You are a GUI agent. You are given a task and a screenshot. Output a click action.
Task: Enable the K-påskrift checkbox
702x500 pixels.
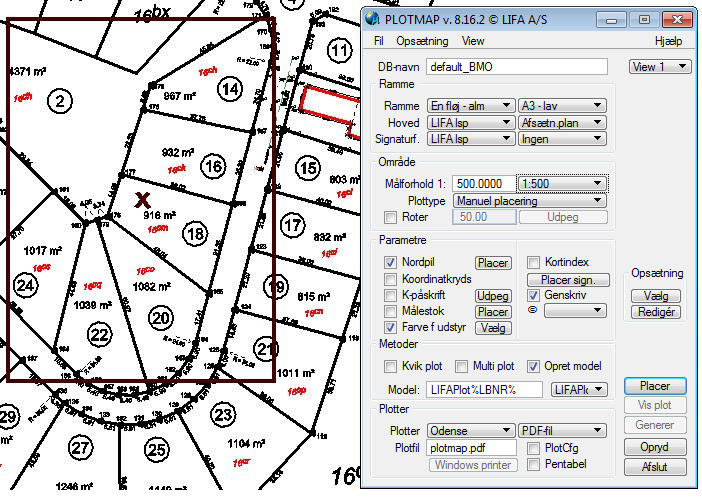[390, 295]
